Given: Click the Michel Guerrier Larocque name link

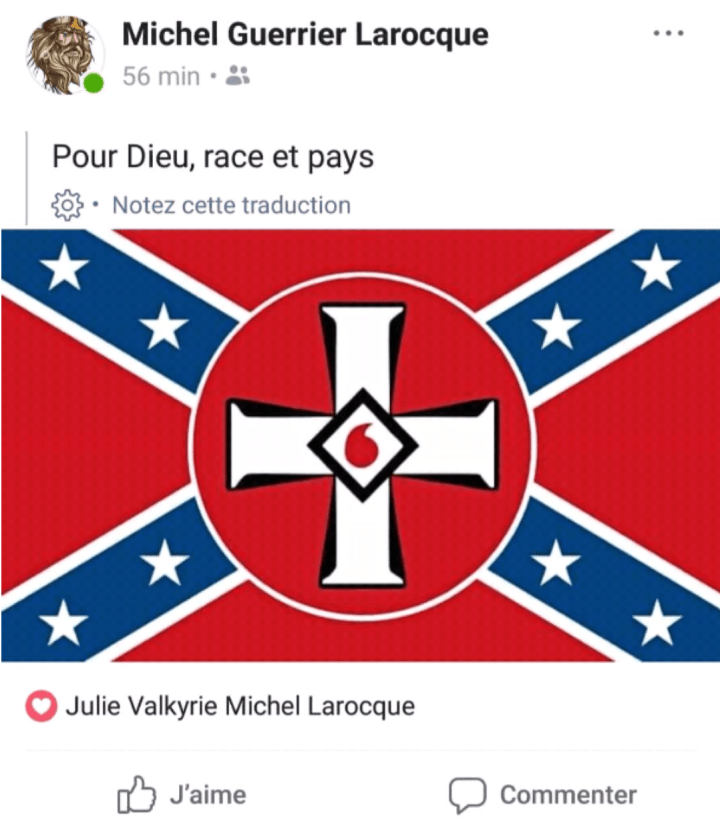Looking at the screenshot, I should coord(305,35).
